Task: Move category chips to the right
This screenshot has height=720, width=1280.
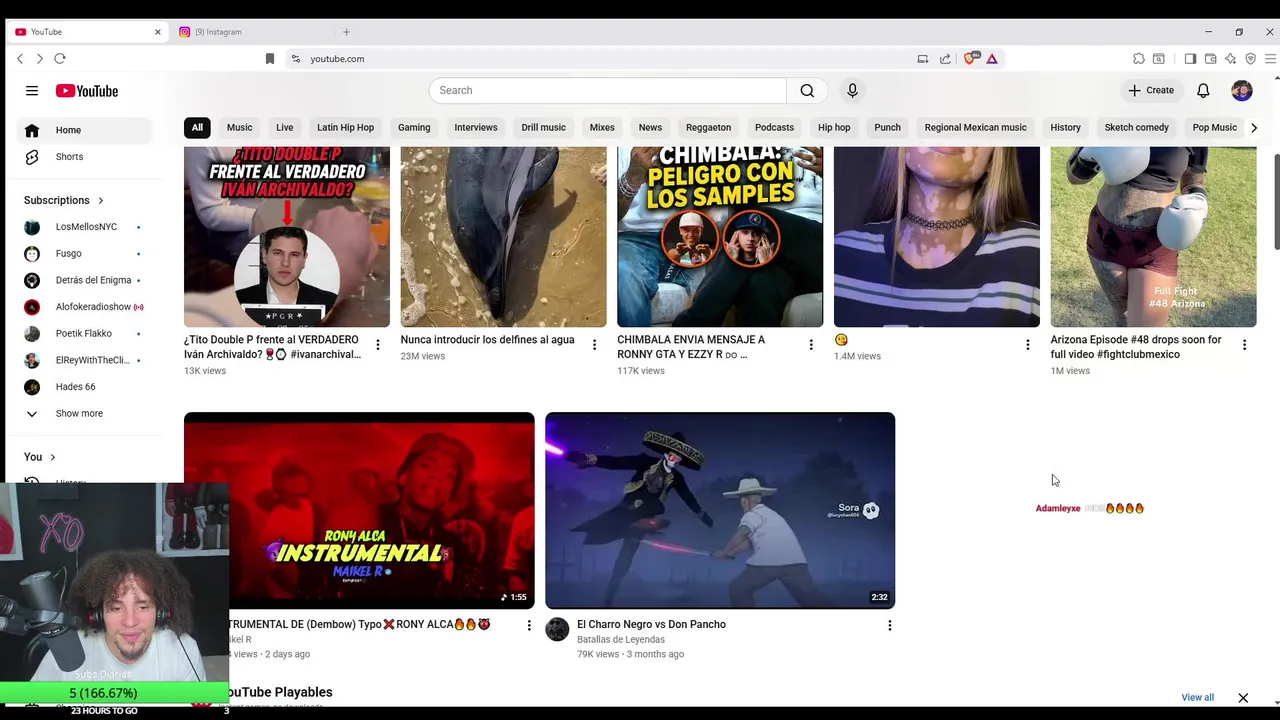Action: tap(1254, 127)
